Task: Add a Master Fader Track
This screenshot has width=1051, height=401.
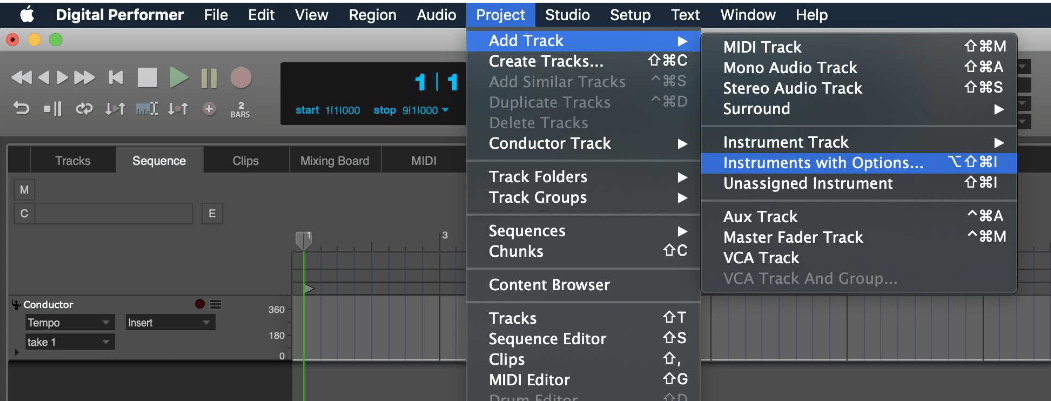Action: point(859,237)
